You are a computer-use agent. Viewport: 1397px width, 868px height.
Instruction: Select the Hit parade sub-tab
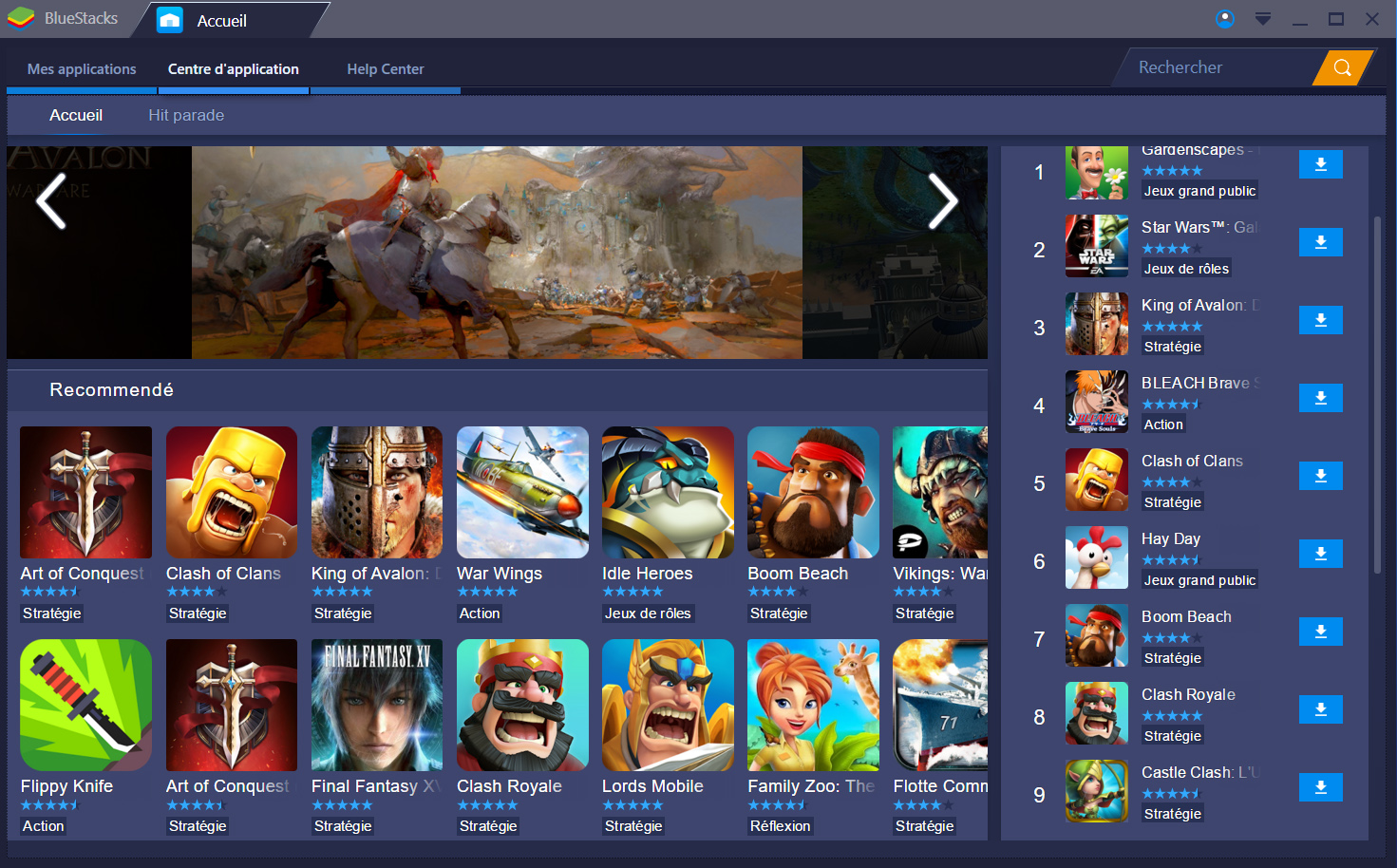[x=186, y=115]
